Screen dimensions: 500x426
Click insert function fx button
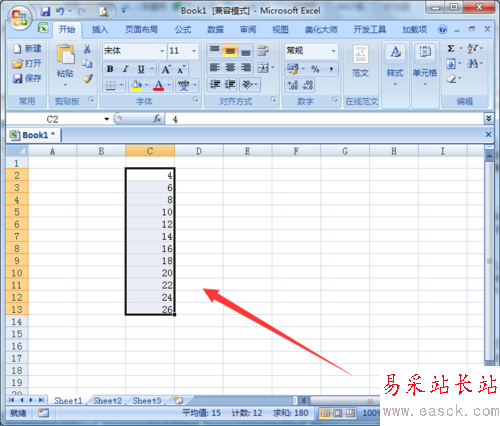click(x=157, y=119)
